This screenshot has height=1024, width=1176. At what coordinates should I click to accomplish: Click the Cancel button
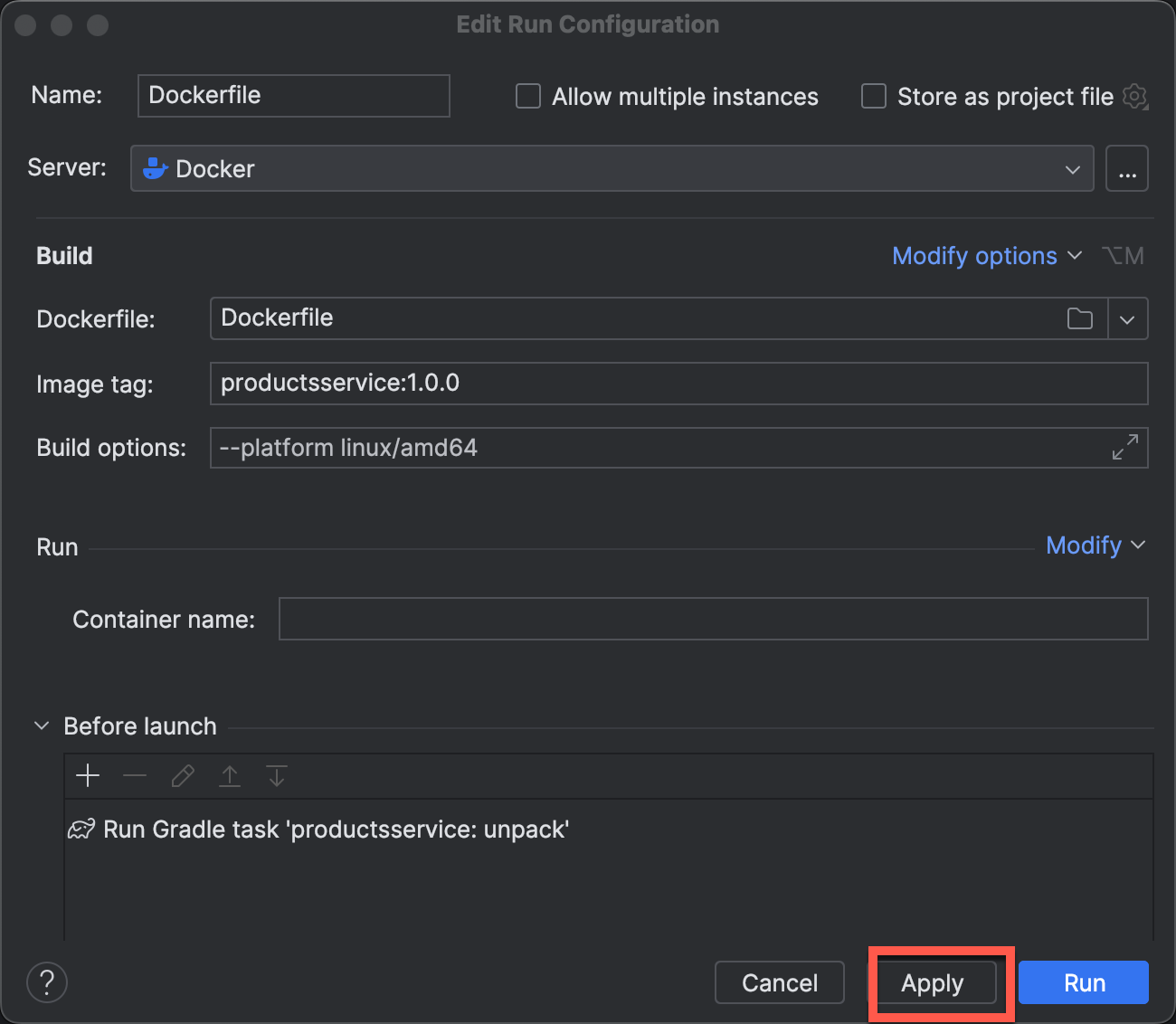coord(780,982)
